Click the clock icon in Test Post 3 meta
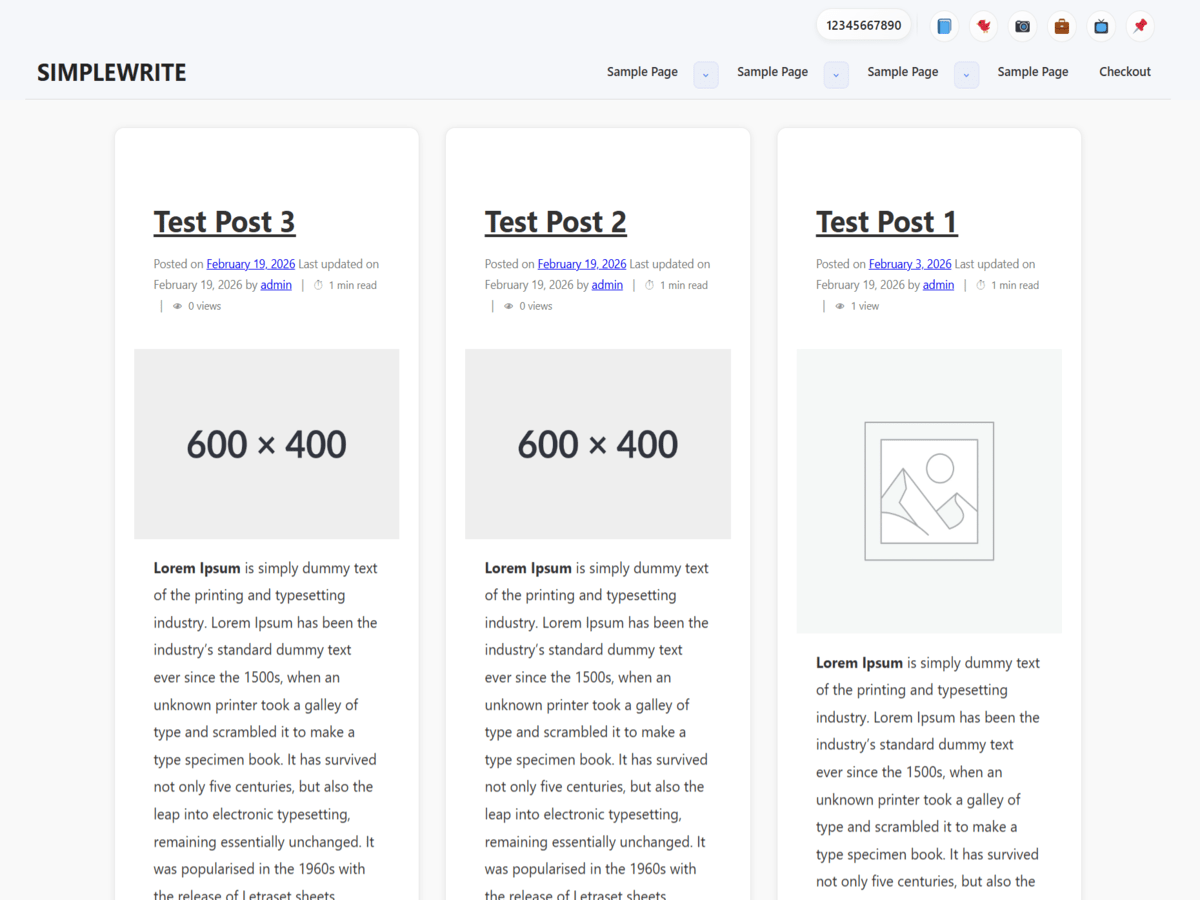Image resolution: width=1200 pixels, height=900 pixels. 319,285
